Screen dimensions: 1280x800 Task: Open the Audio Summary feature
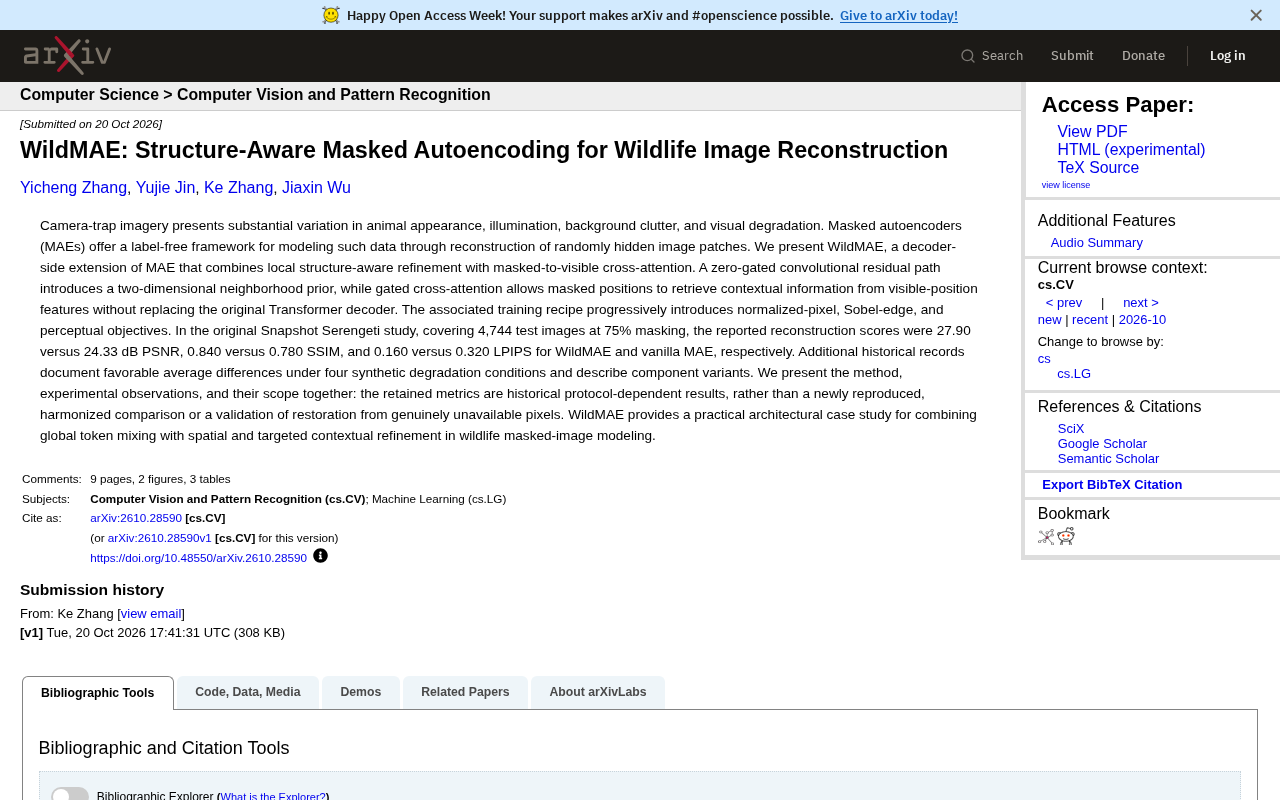1097,243
